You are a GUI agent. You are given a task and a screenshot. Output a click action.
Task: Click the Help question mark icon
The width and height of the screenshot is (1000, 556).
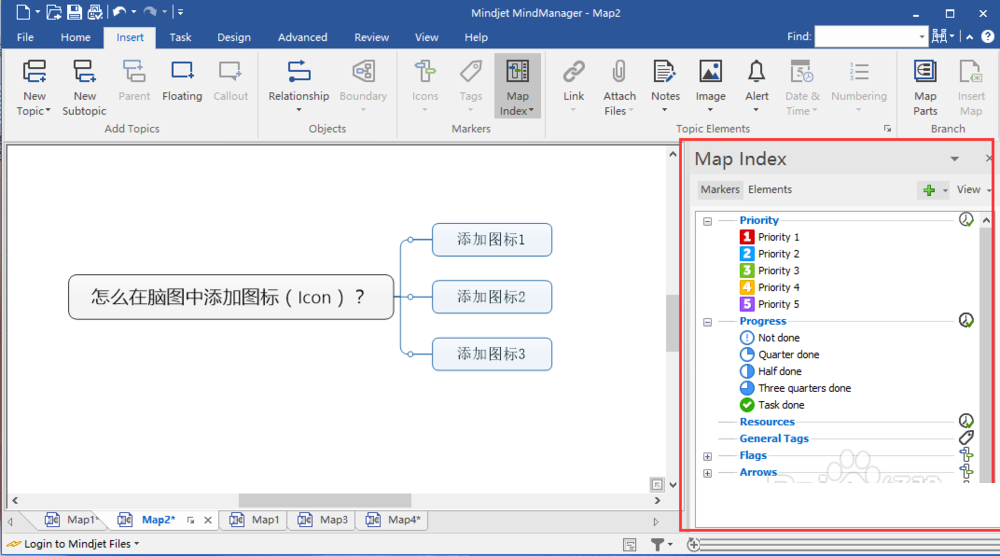coord(987,37)
